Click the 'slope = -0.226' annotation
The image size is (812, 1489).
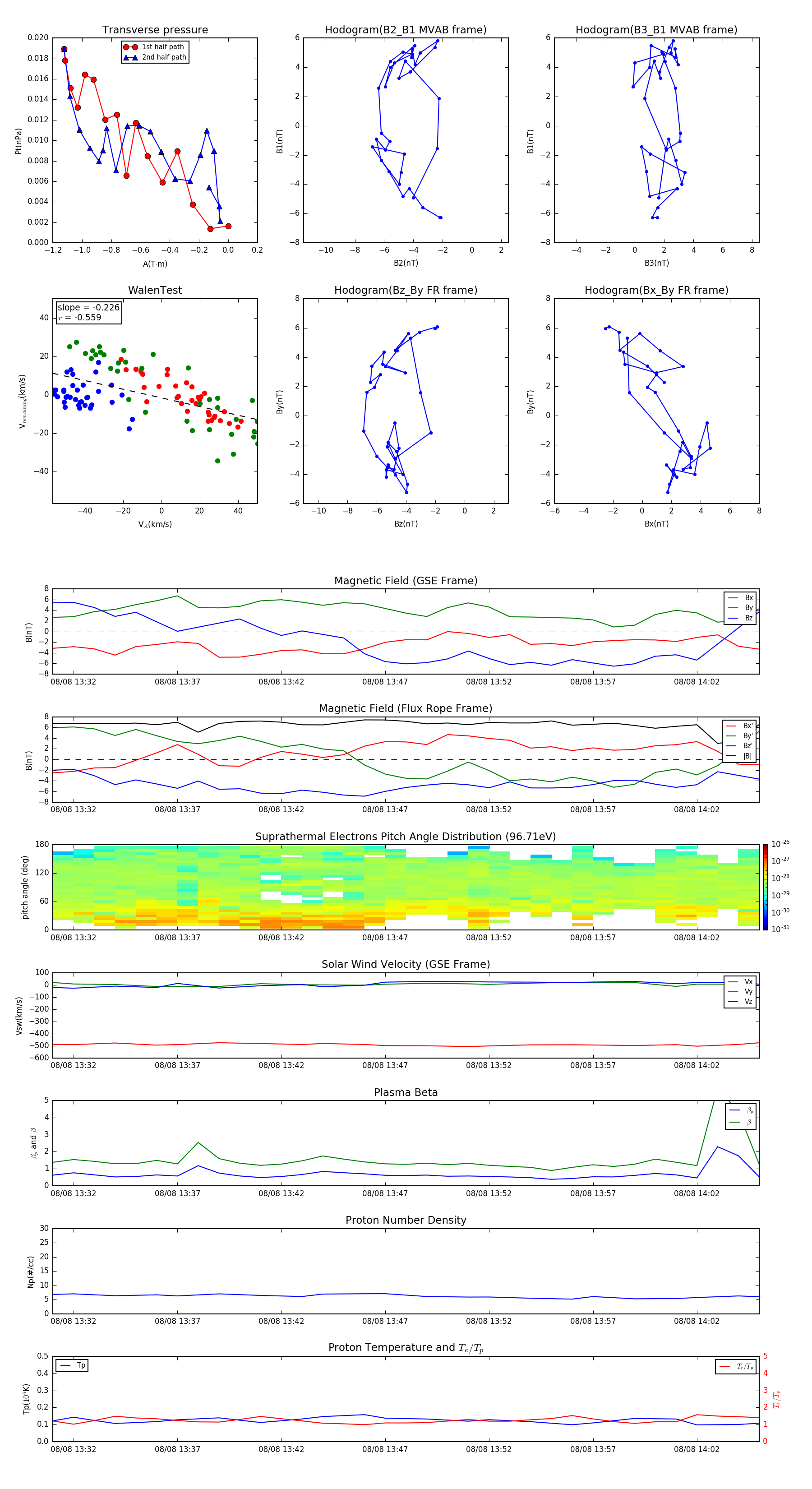[88, 308]
